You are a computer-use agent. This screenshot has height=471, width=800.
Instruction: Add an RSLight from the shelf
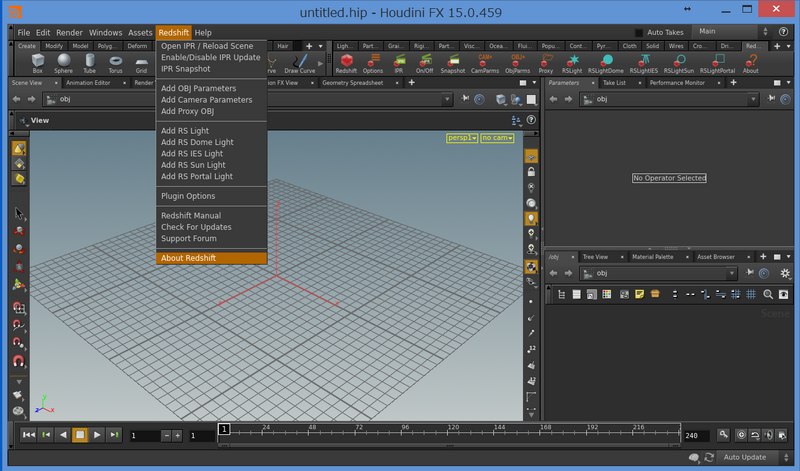(572, 63)
